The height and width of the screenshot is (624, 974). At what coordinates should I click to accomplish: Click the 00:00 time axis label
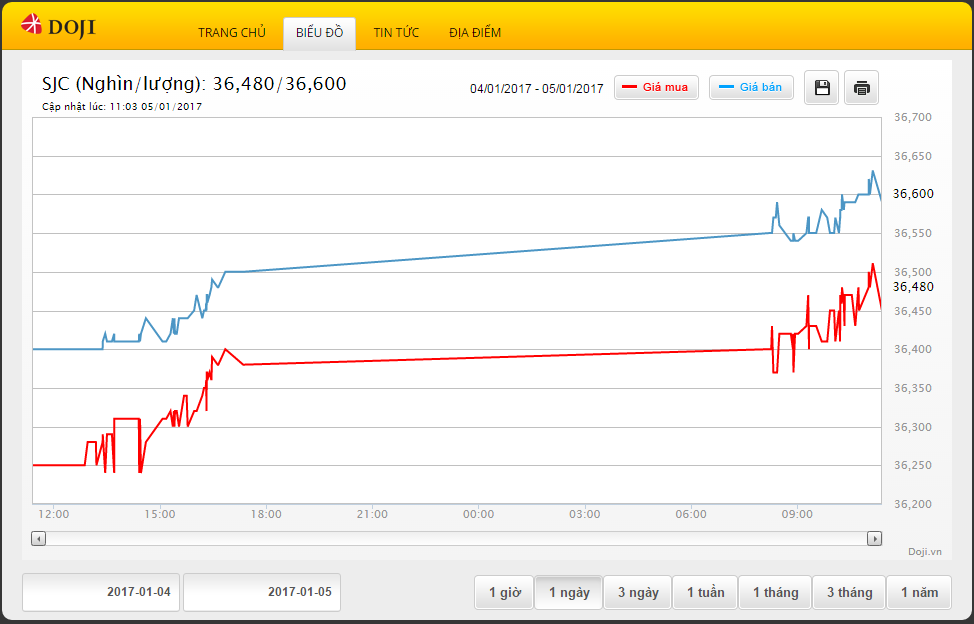478,514
